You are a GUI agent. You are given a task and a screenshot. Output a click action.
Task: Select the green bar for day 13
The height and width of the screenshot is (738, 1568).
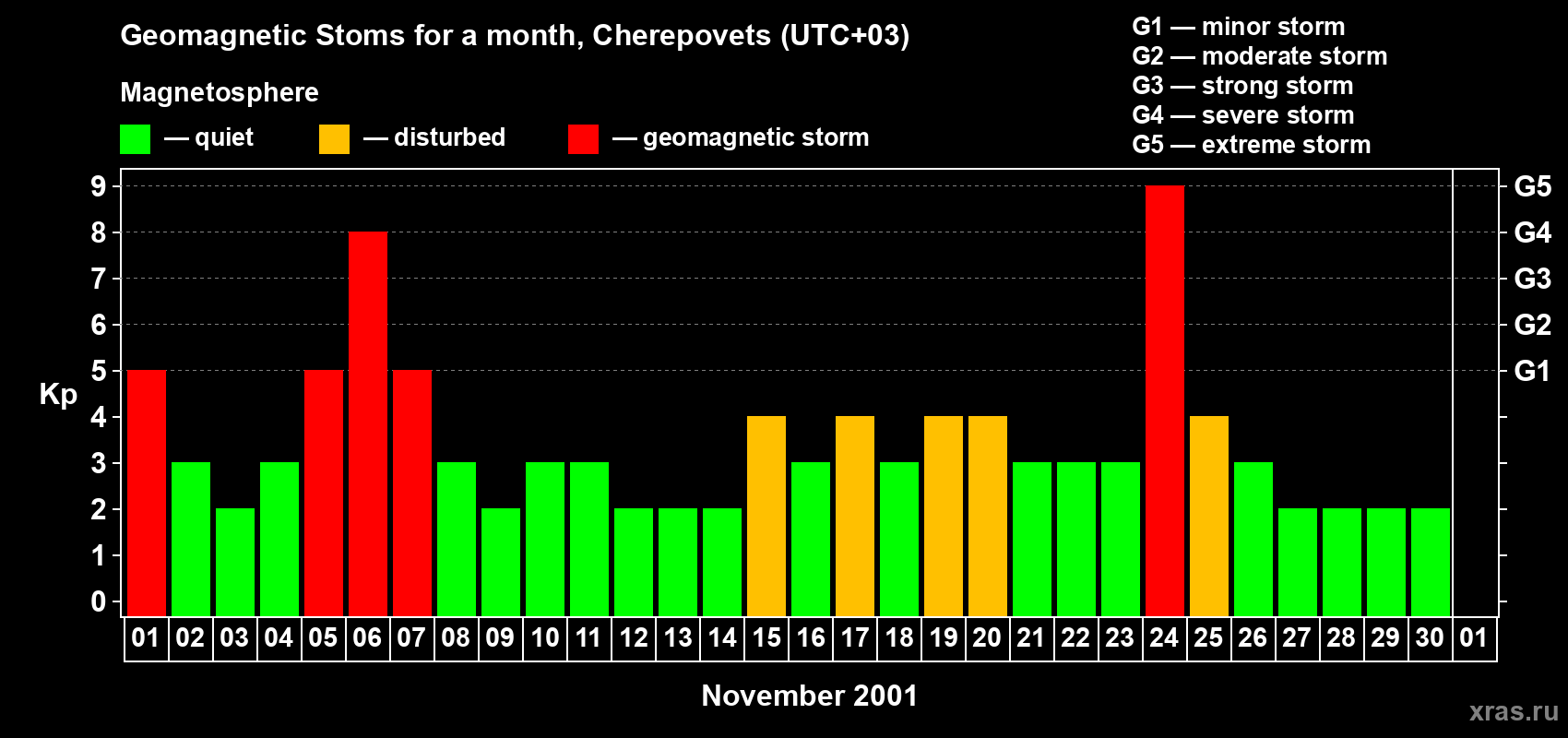[x=678, y=563]
